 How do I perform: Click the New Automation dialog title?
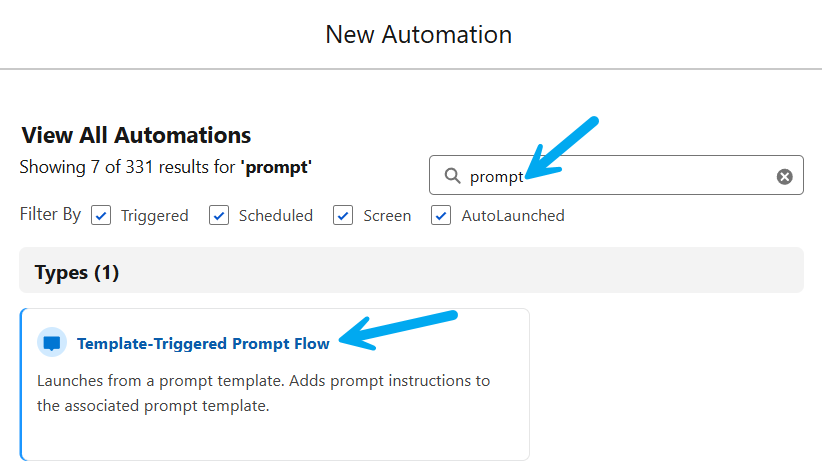418,35
